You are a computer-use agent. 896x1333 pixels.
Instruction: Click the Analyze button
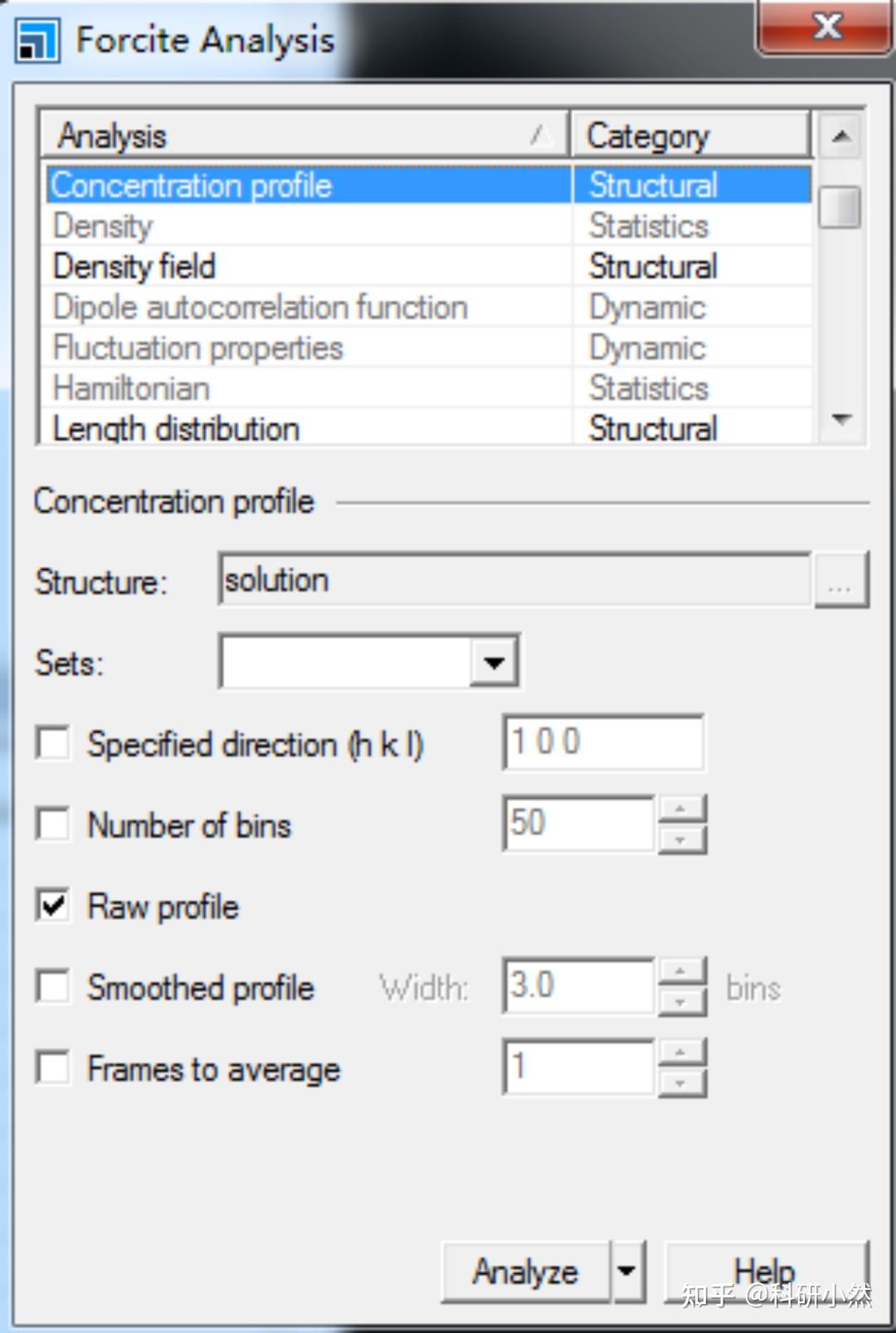click(525, 1271)
